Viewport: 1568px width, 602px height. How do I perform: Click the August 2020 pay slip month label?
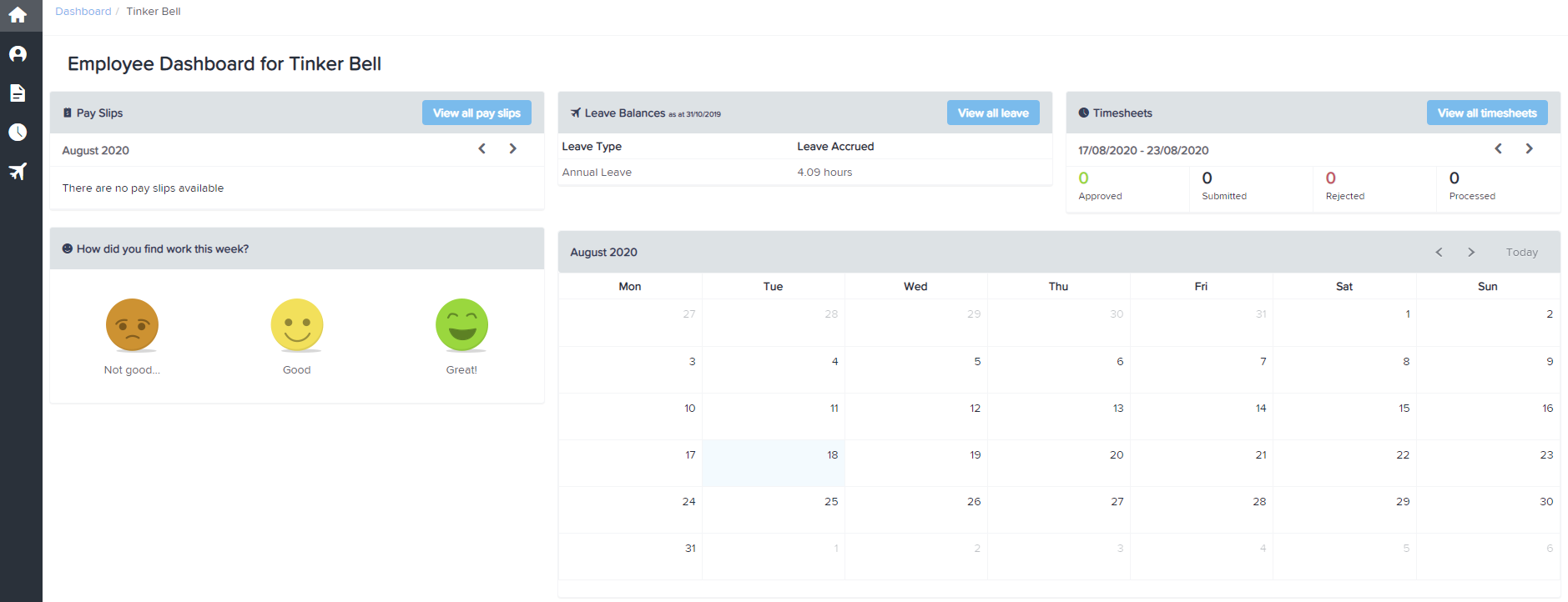(96, 150)
